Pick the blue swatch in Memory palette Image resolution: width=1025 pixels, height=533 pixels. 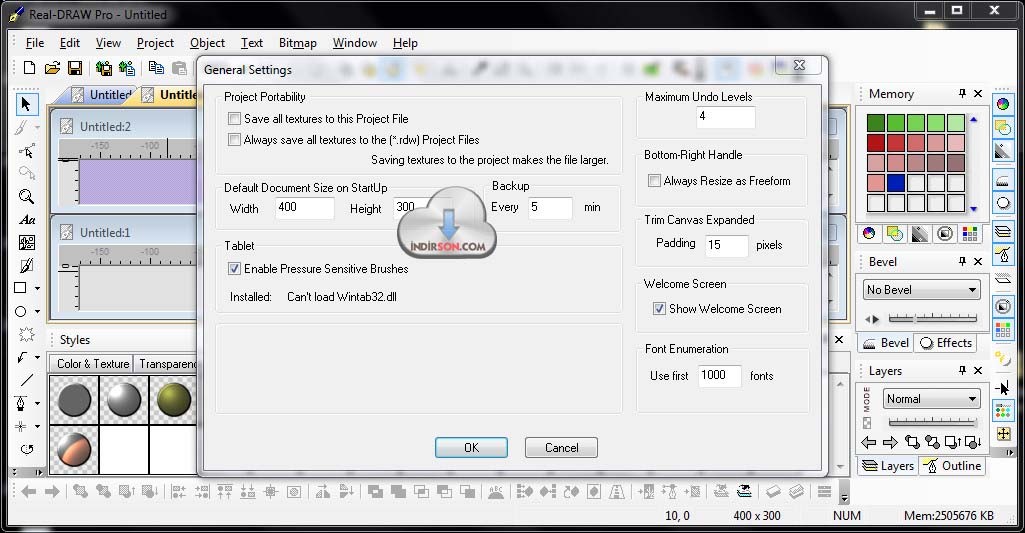(x=896, y=182)
